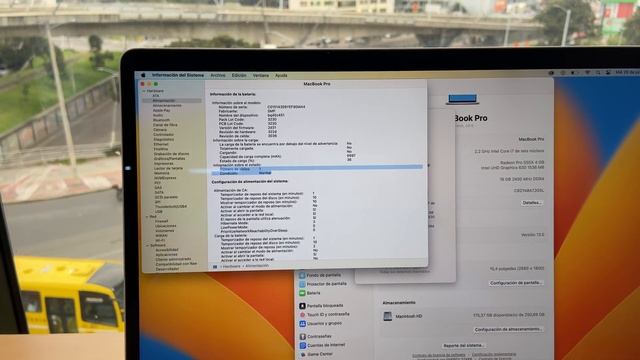
Task: Open the Información del Sistema menu
Action: (x=178, y=75)
